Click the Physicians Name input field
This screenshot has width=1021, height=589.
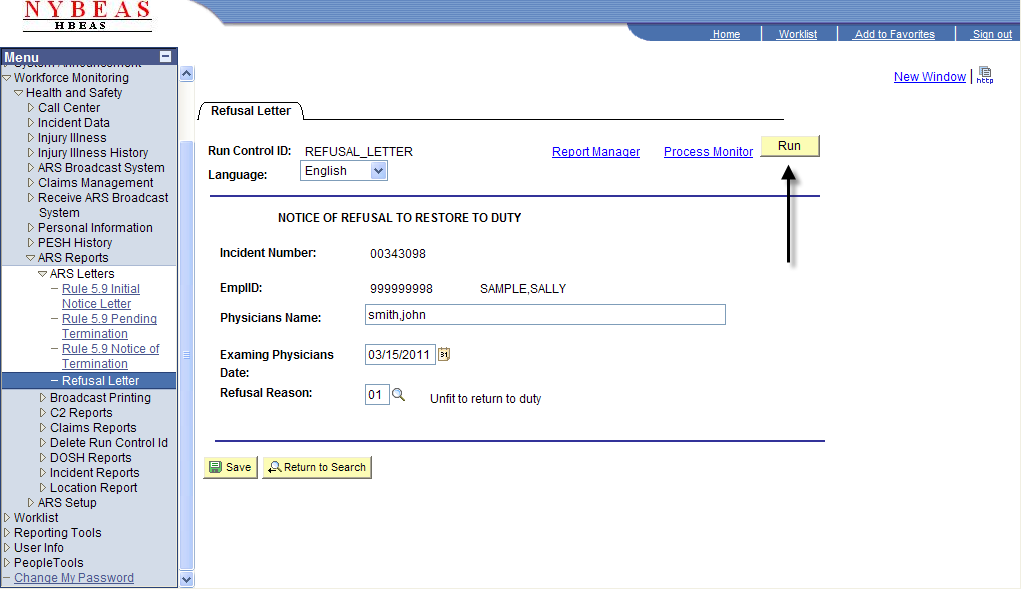[545, 315]
